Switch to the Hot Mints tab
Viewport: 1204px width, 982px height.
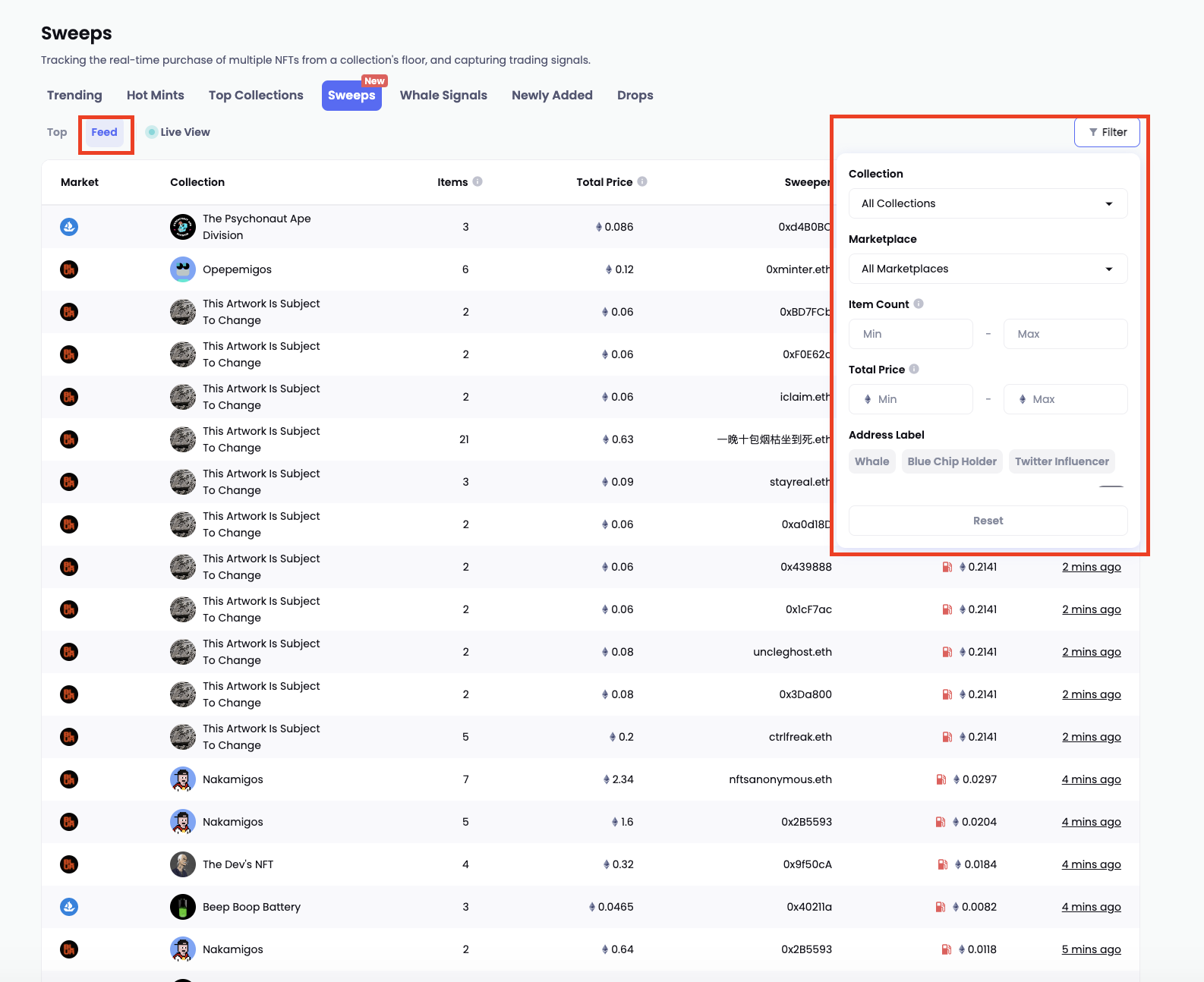pyautogui.click(x=156, y=96)
